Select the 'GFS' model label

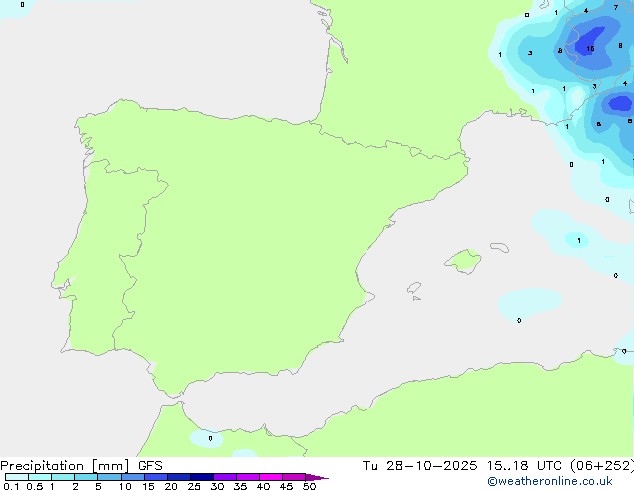[150, 466]
